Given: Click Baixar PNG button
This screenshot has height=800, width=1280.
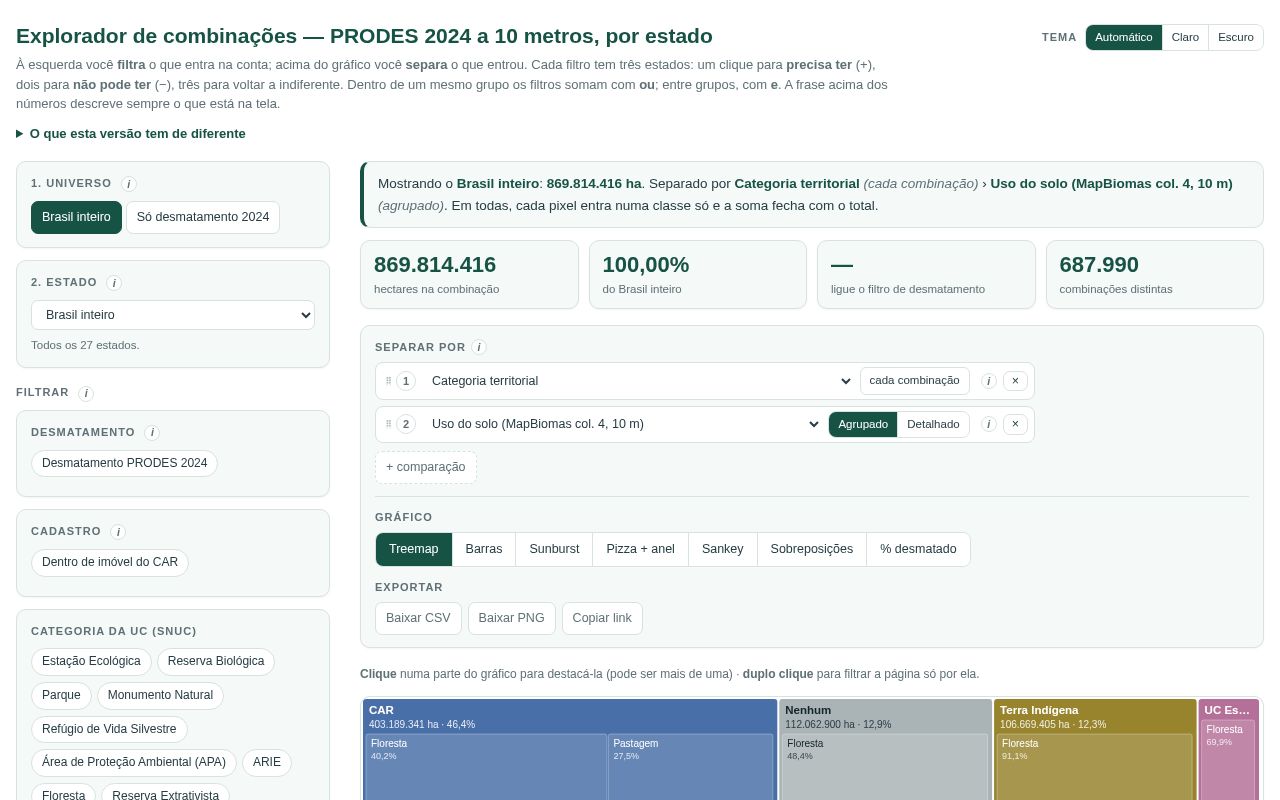Looking at the screenshot, I should [512, 618].
